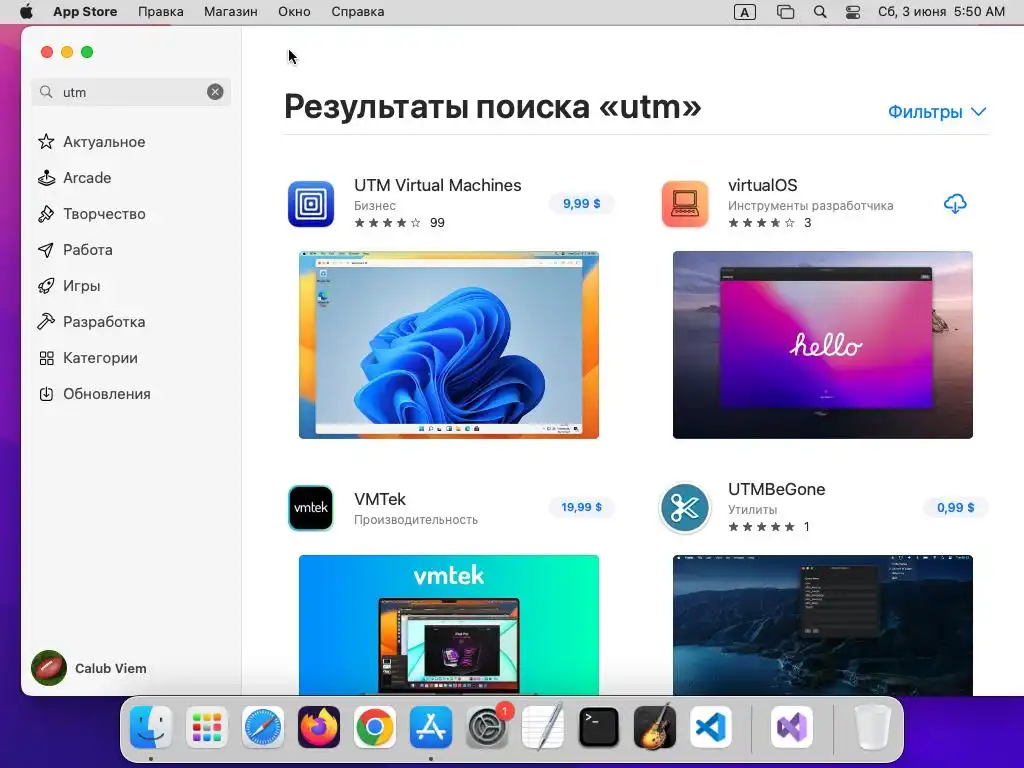The height and width of the screenshot is (768, 1024).
Task: Click the Утилиты category label
Action: coord(752,509)
